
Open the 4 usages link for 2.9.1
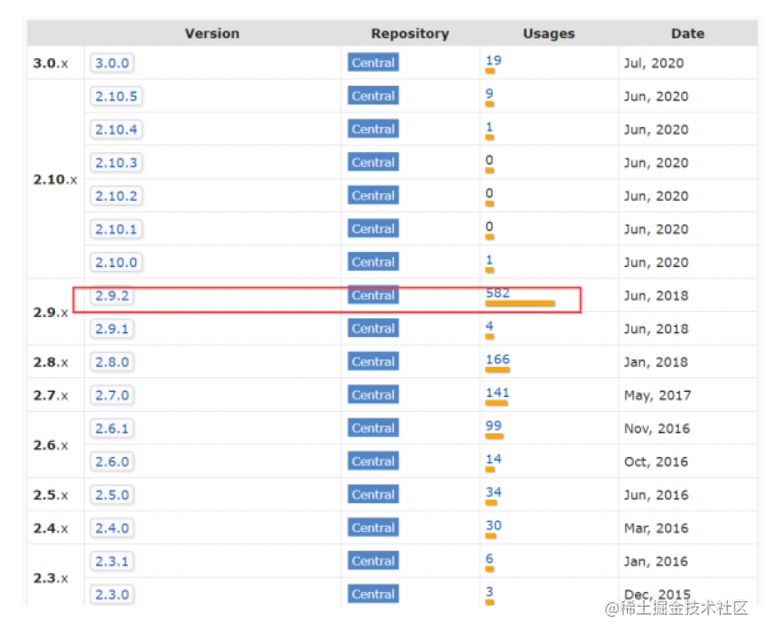coord(489,326)
